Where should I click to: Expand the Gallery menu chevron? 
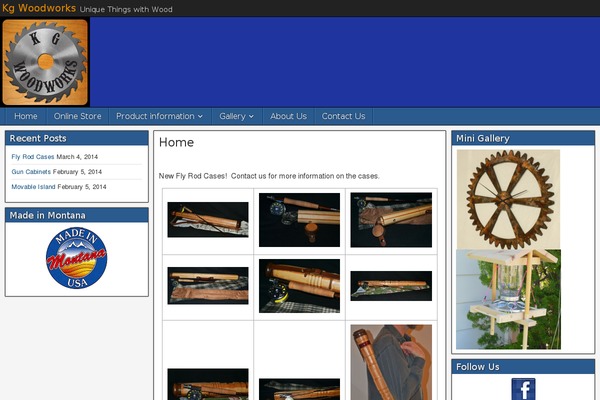tap(251, 116)
